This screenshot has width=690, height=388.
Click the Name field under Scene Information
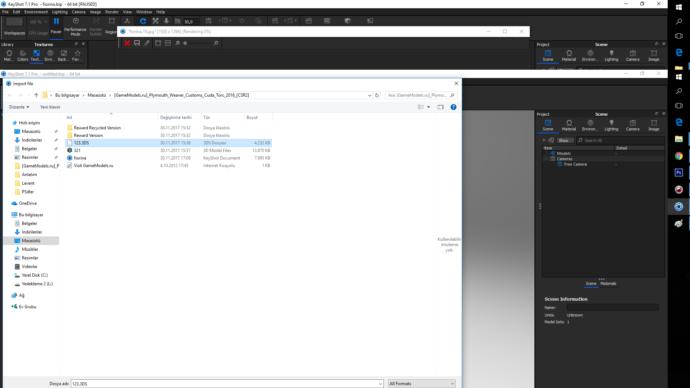613,307
